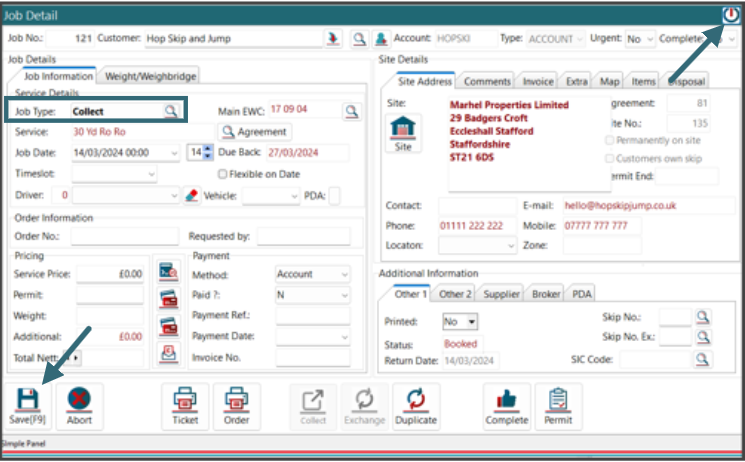This screenshot has height=462, width=745.
Task: Click the Collect button in bottom toolbar
Action: pos(313,406)
